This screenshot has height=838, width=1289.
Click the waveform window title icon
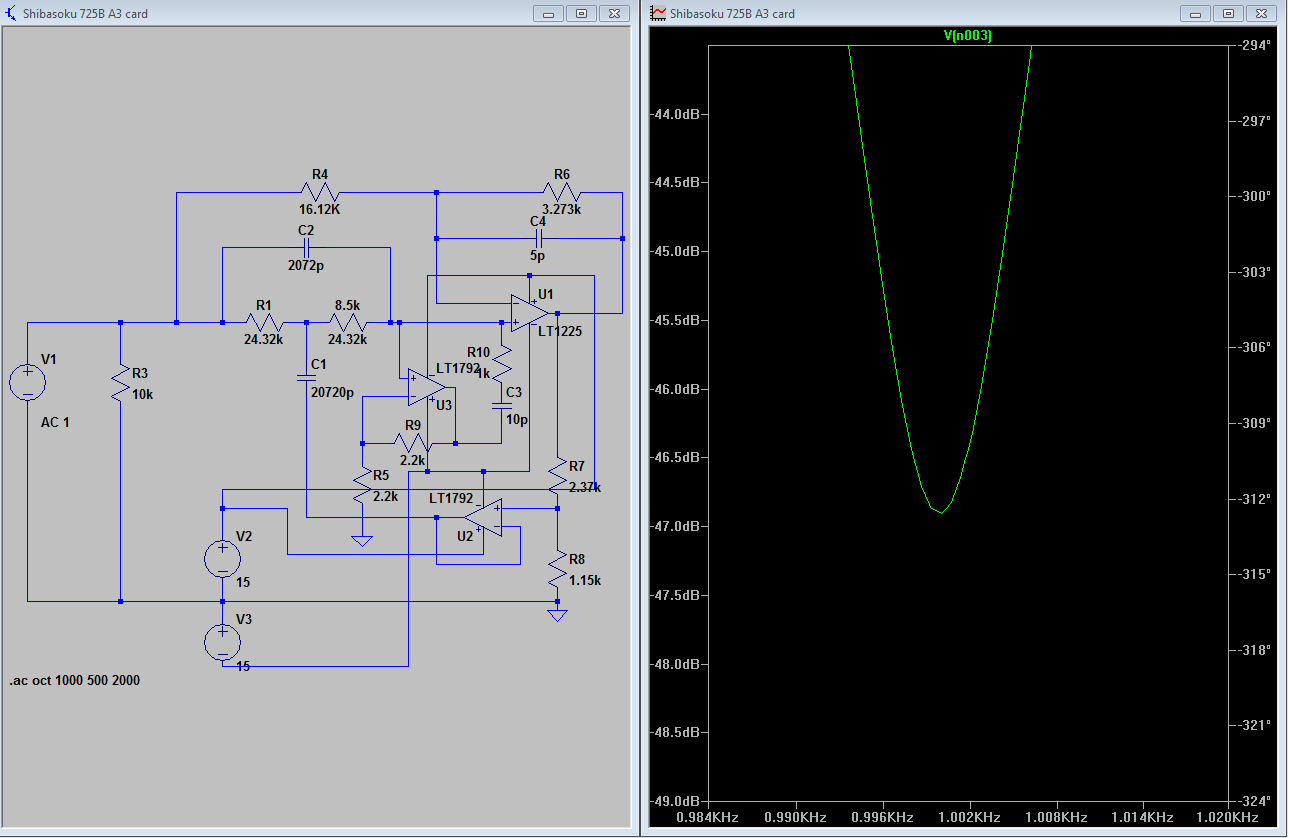coord(658,13)
